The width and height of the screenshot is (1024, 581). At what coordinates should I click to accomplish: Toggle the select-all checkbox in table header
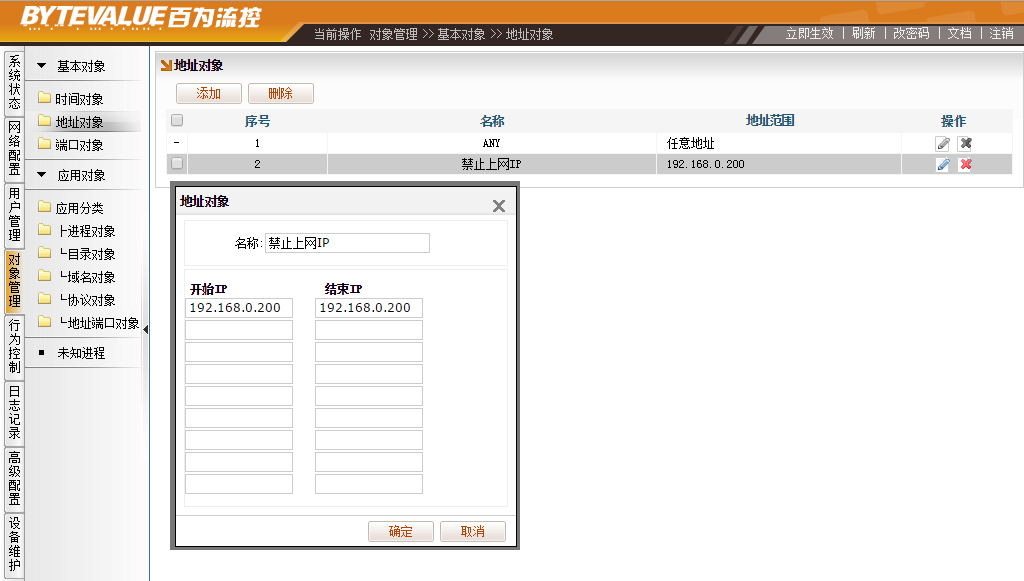tap(177, 120)
